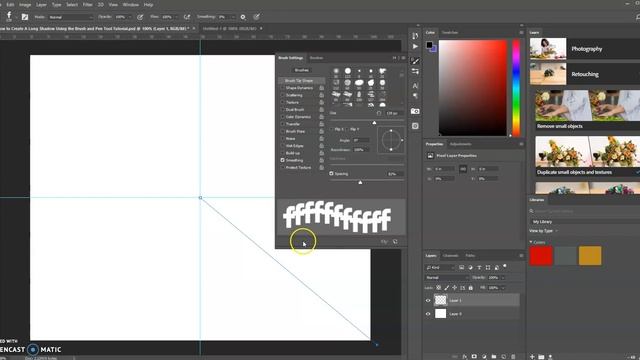Image resolution: width=640 pixels, height=360 pixels.
Task: Hide Layer 0 with its eye icon
Action: click(428, 314)
